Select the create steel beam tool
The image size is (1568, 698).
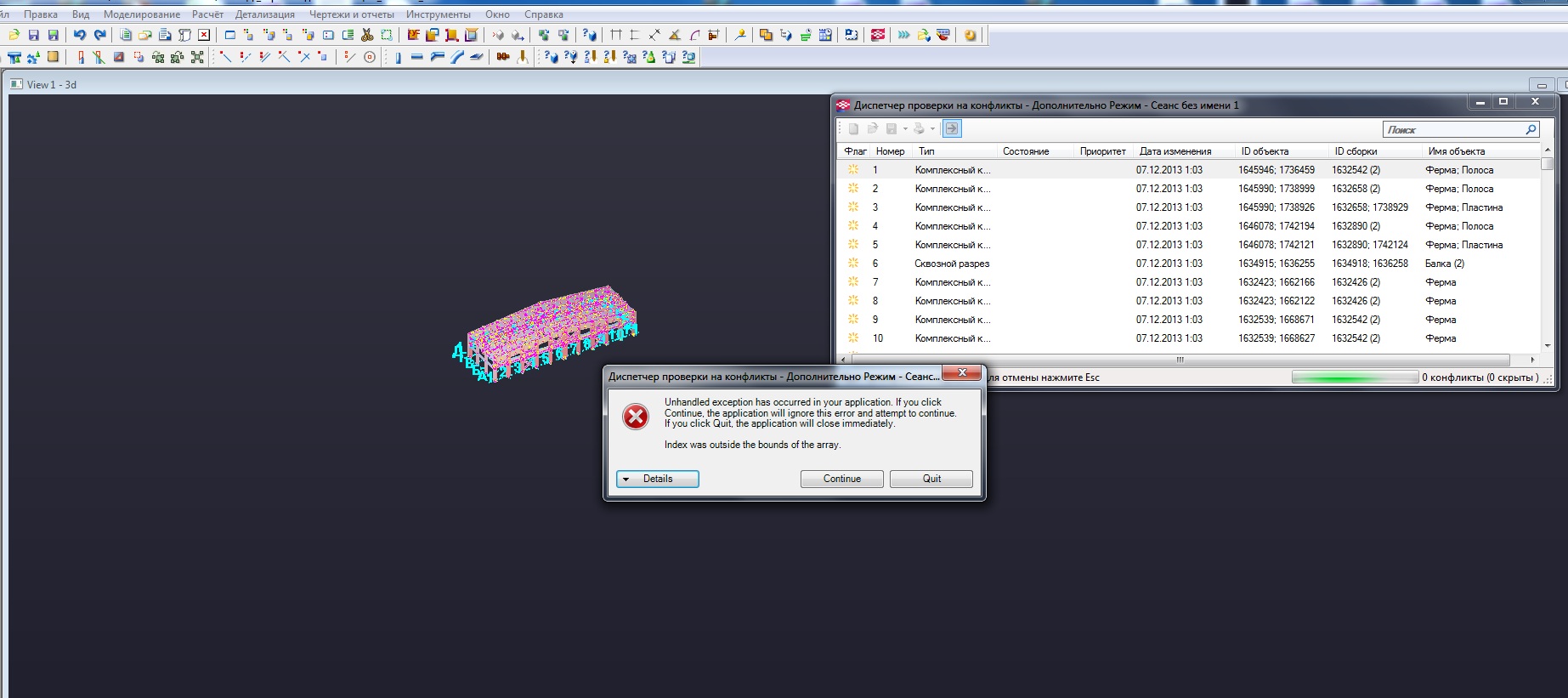[416, 57]
